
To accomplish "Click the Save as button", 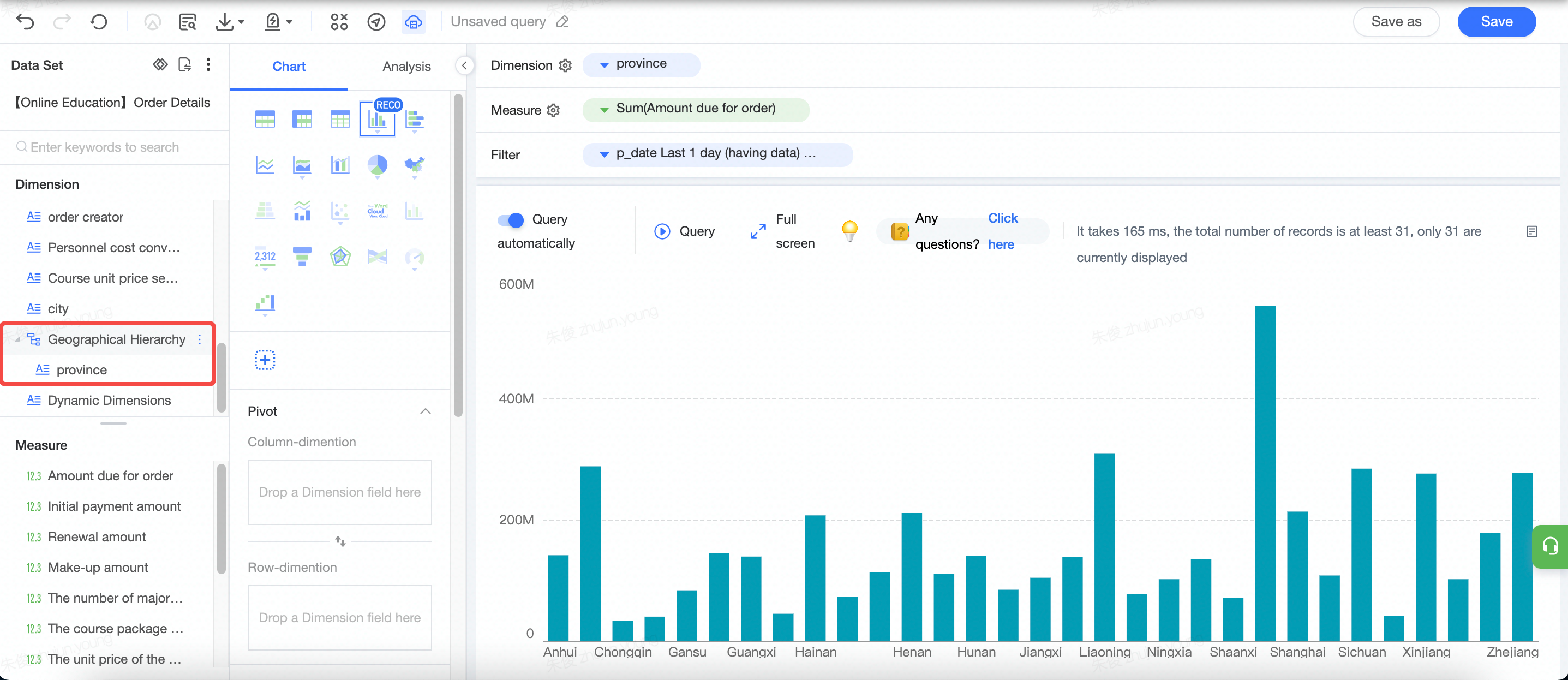I will (x=1396, y=22).
